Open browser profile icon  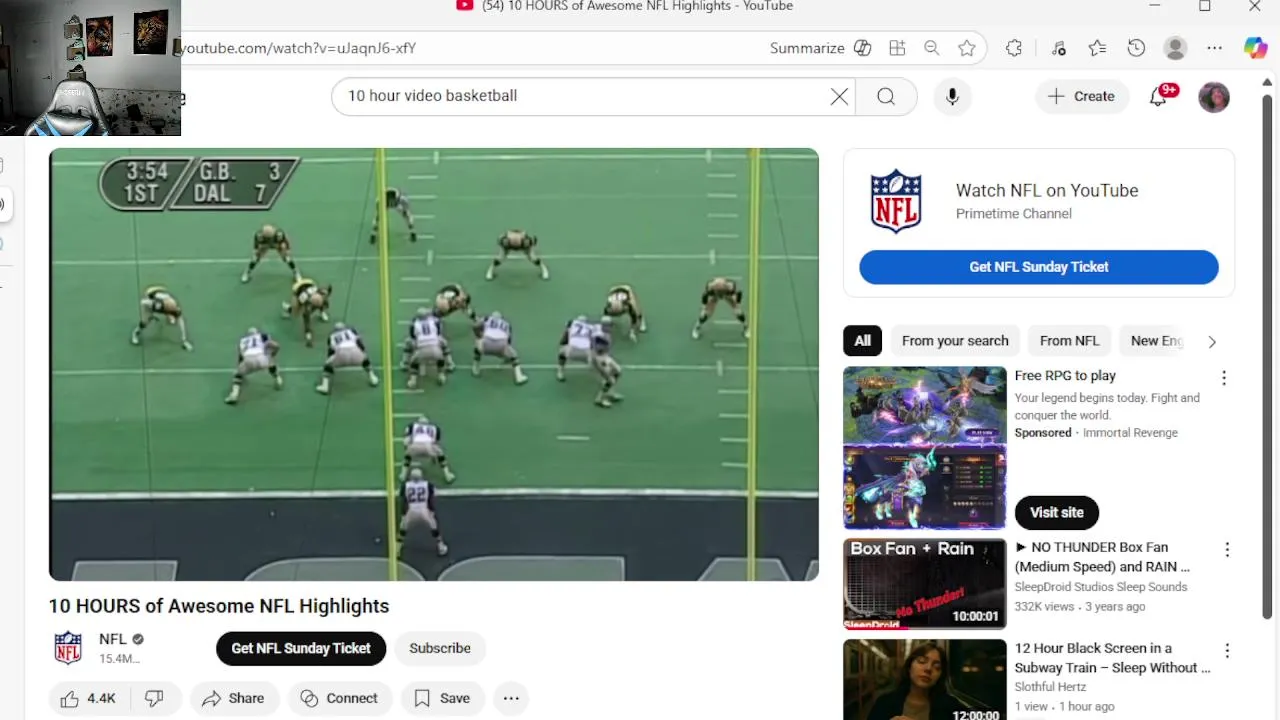(x=1176, y=48)
